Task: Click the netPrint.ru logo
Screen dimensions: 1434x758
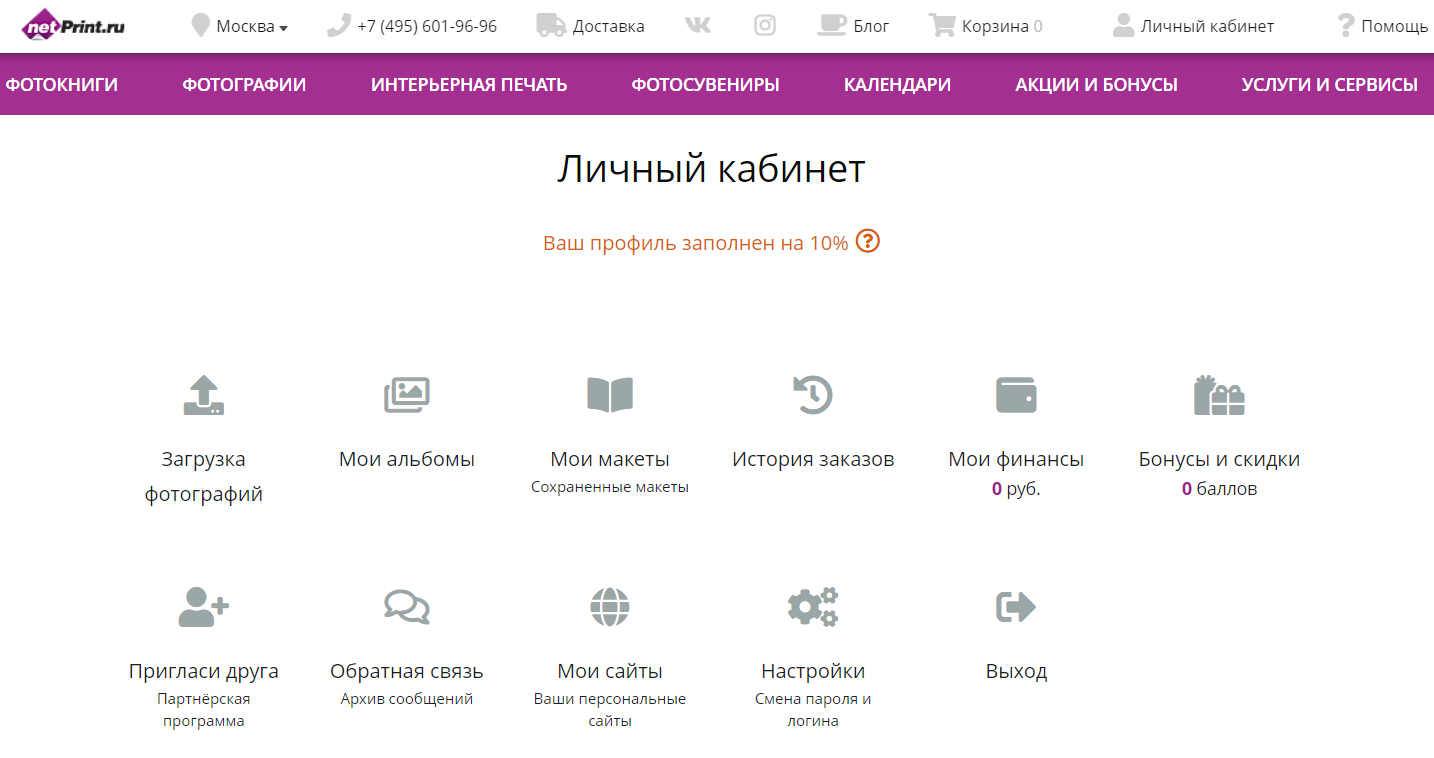Action: pyautogui.click(x=73, y=24)
